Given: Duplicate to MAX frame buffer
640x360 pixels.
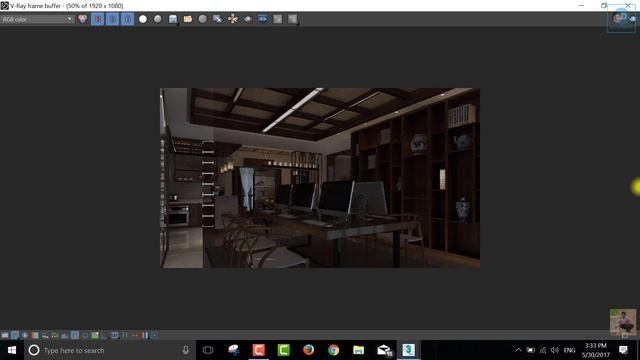Looking at the screenshot, I should [218, 19].
